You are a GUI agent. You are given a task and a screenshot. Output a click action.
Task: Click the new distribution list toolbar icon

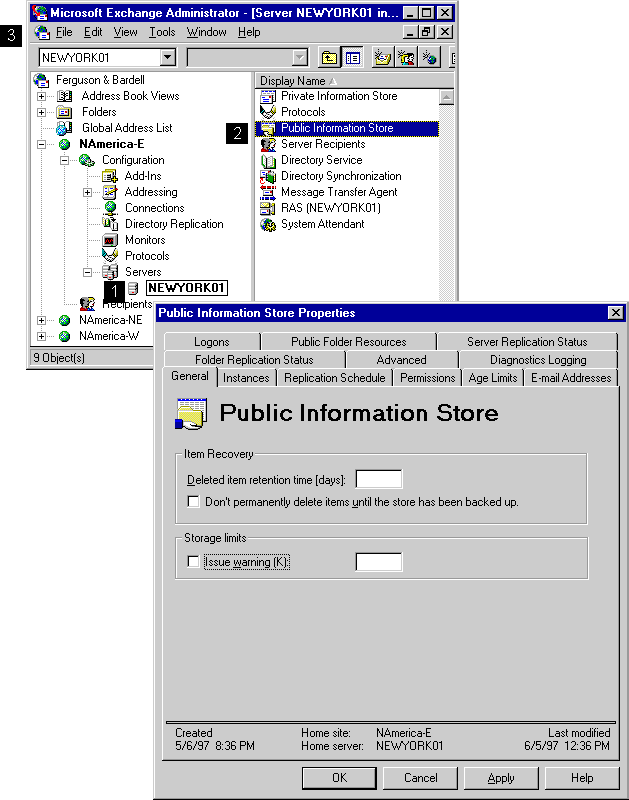(407, 58)
